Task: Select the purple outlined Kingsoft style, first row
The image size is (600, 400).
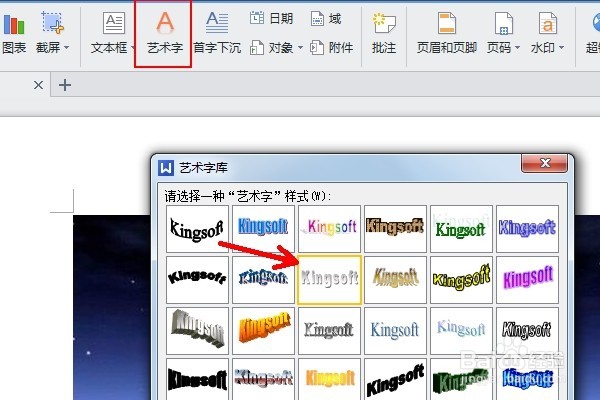Action: [527, 229]
